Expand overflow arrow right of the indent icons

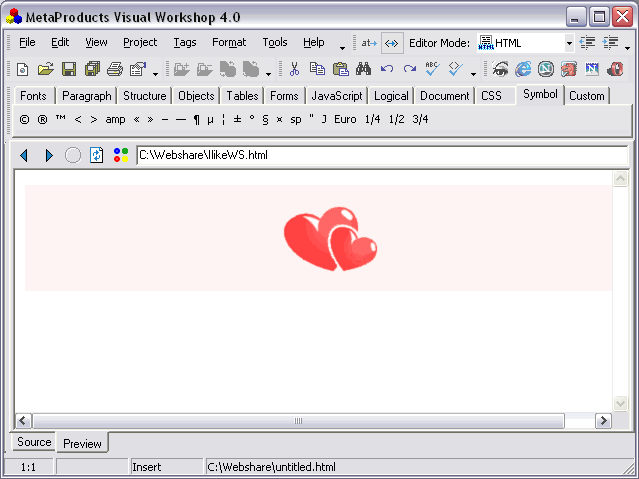pyautogui.click(x=627, y=48)
